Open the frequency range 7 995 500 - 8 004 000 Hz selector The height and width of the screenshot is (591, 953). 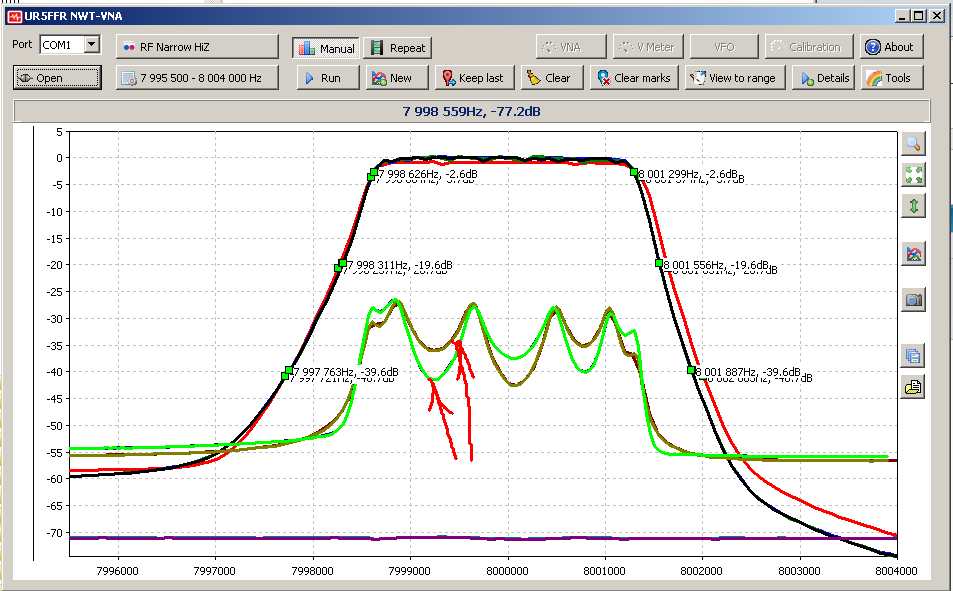[197, 78]
